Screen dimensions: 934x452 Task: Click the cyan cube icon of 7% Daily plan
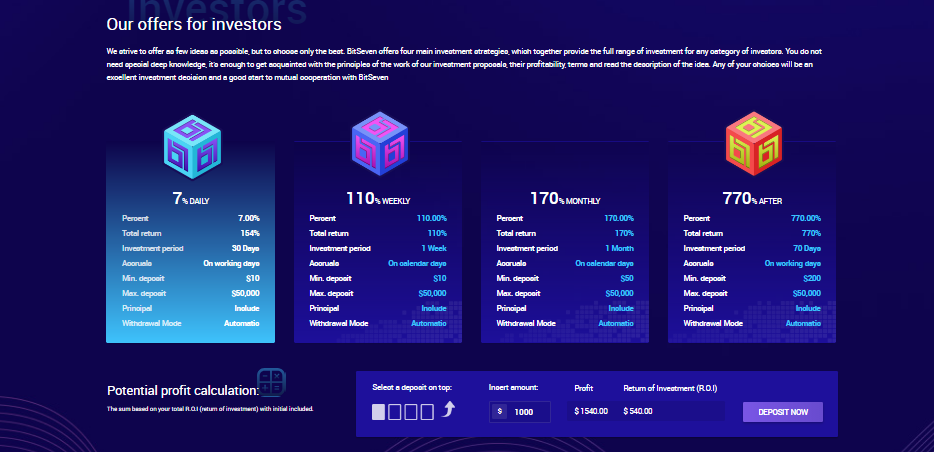[x=192, y=147]
